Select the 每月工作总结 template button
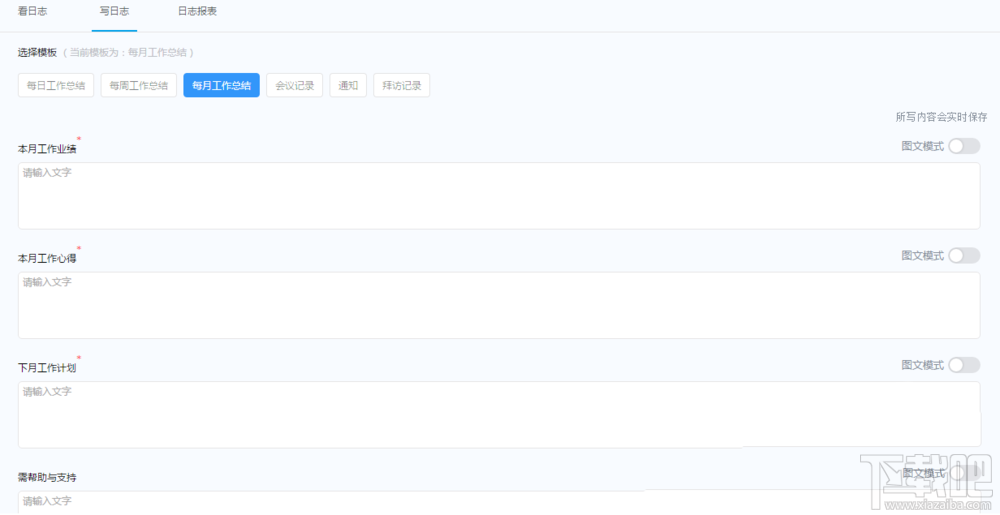The image size is (1000, 515). pos(221,85)
